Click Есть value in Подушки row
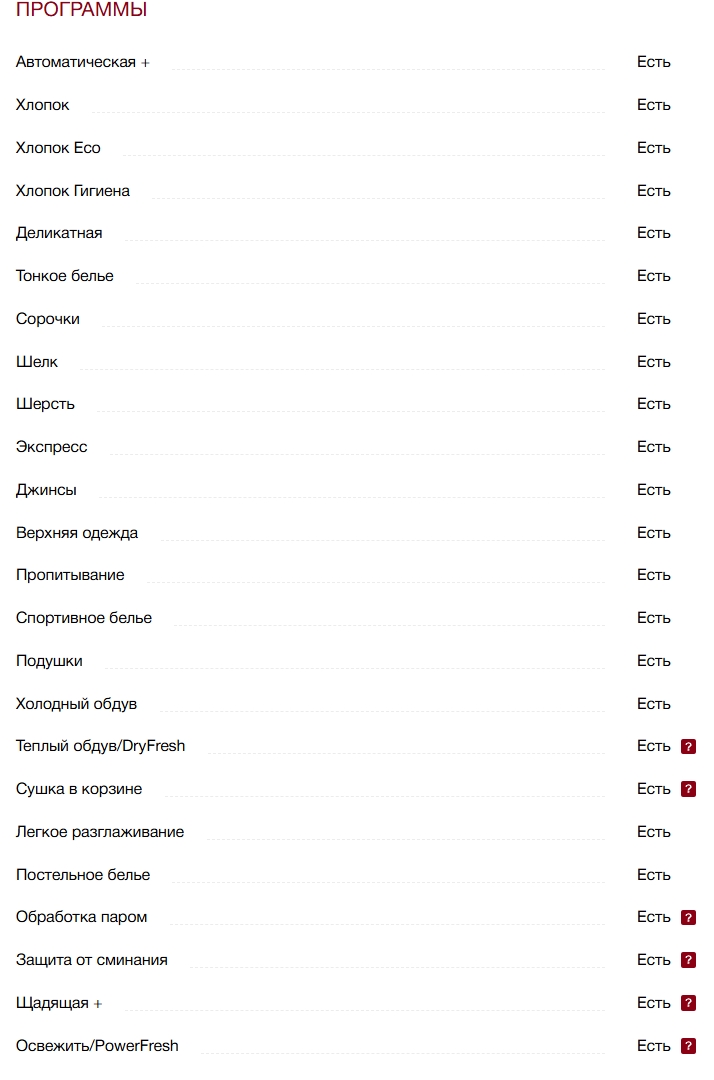This screenshot has height=1080, width=714. pyautogui.click(x=654, y=661)
